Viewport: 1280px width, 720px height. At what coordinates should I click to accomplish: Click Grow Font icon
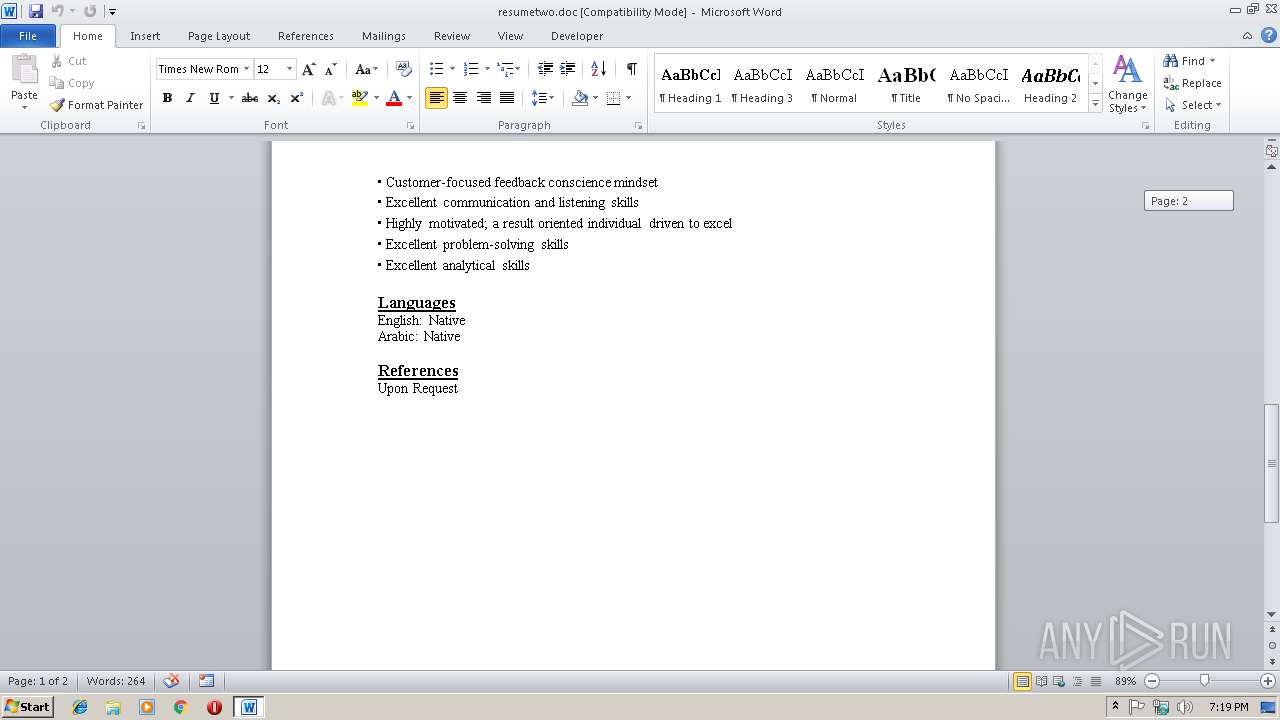[309, 69]
